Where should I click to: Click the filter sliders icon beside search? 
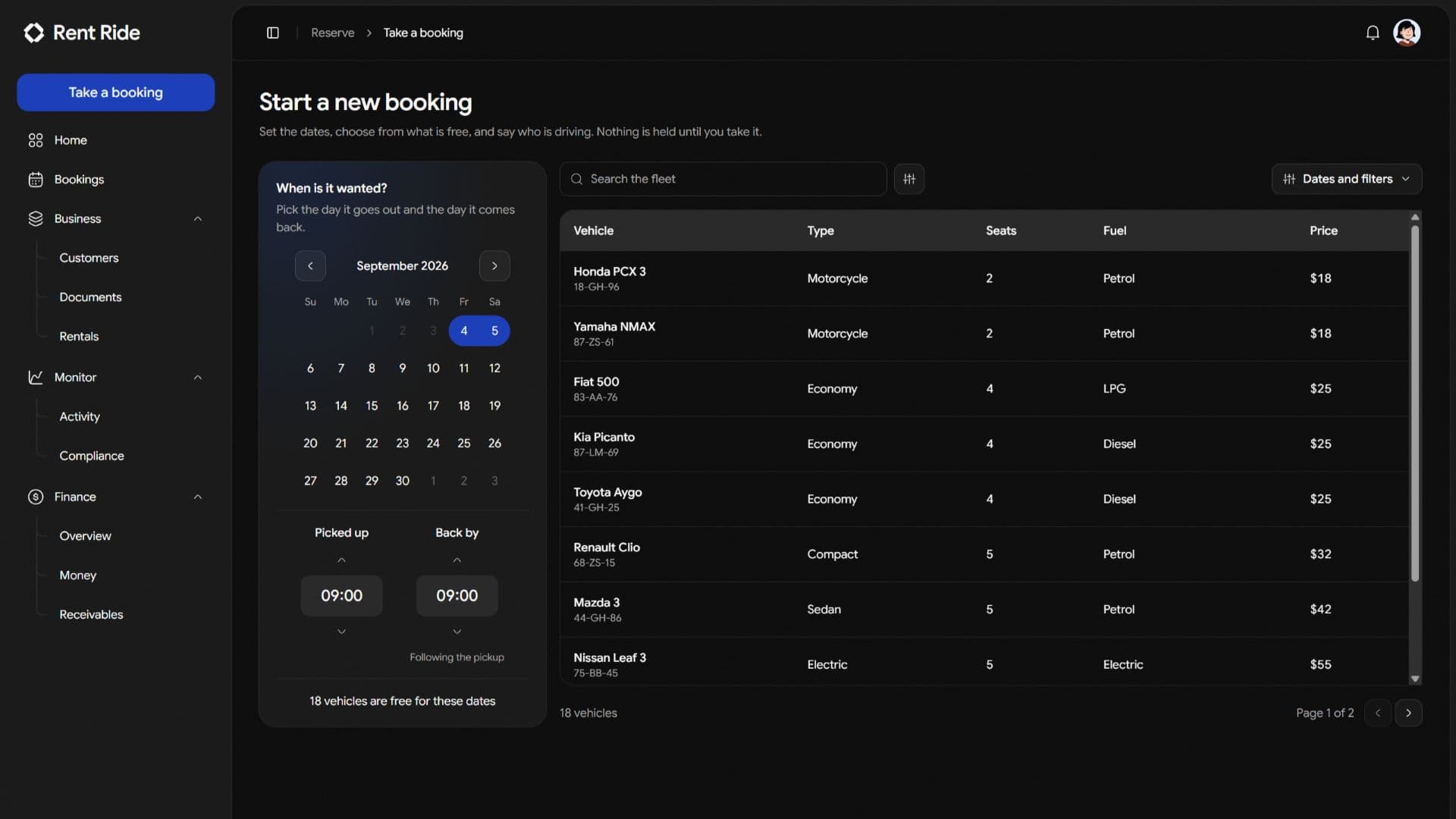coord(909,179)
